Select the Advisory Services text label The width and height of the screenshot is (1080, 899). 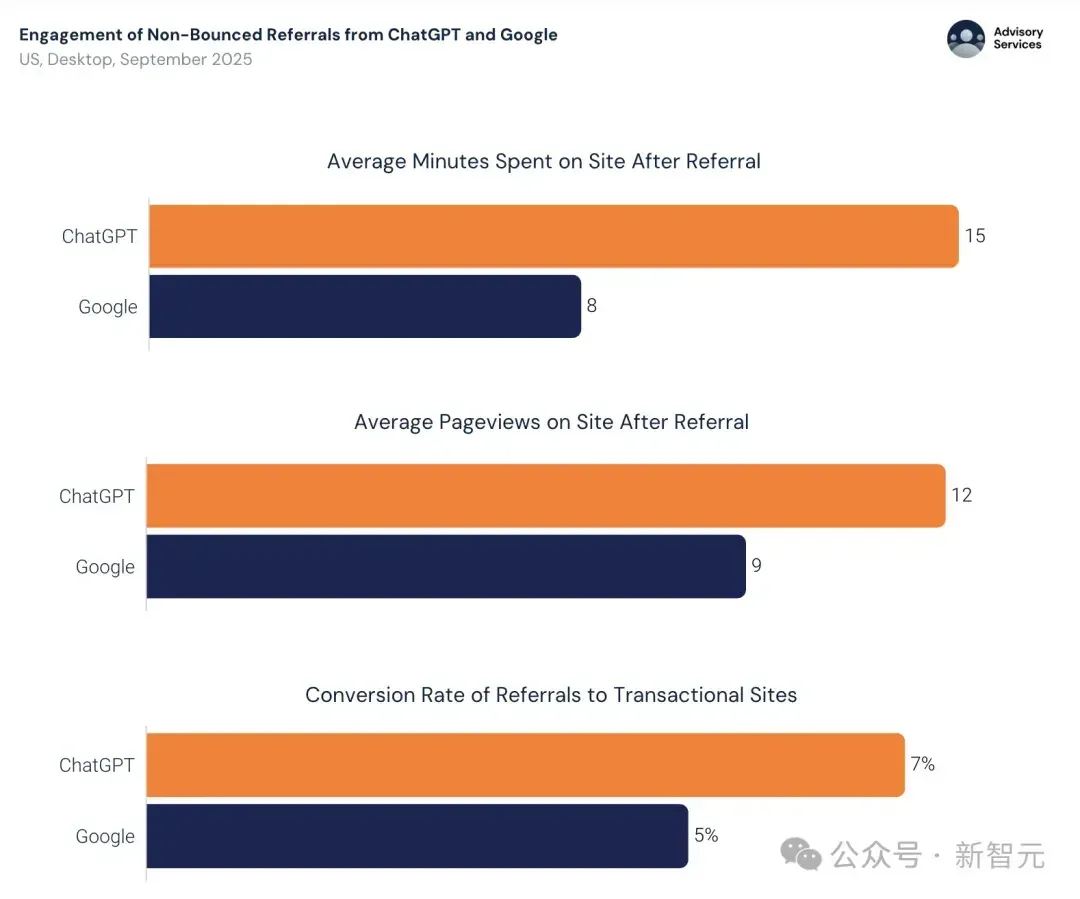[1018, 38]
